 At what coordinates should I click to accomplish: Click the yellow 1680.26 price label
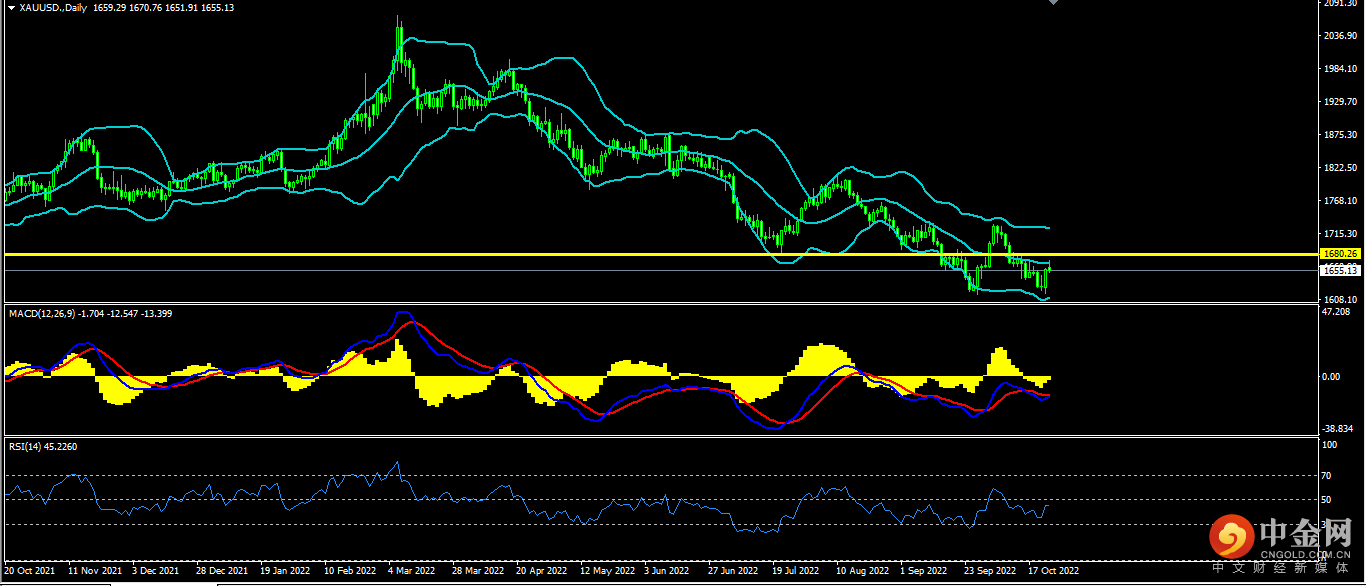[x=1338, y=254]
